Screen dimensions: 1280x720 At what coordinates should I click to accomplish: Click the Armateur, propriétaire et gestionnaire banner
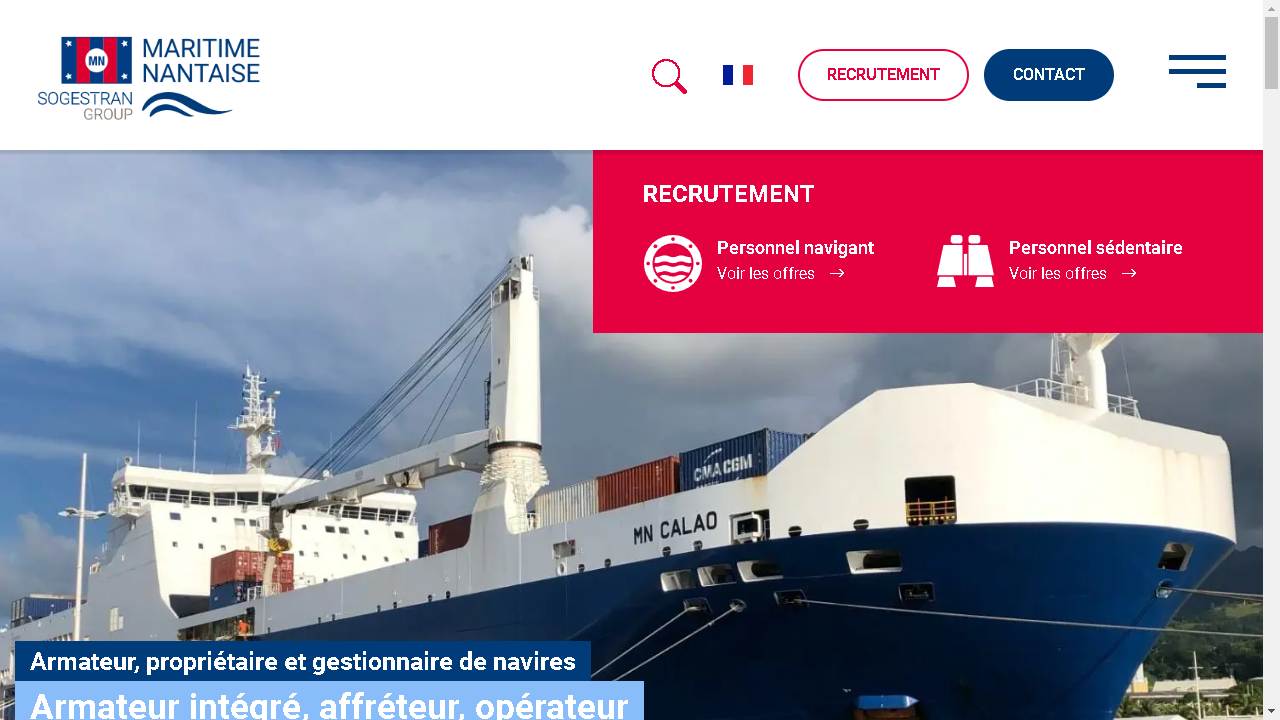303,661
